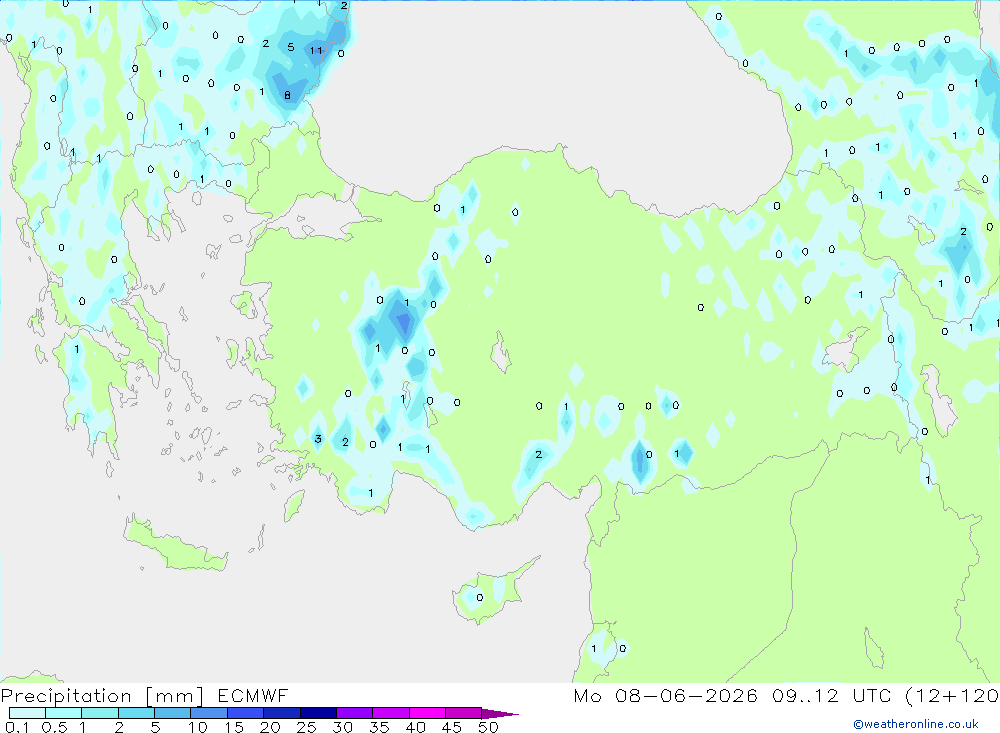Click the '(12+120' forecast step text
This screenshot has height=733, width=1000.
tap(952, 696)
